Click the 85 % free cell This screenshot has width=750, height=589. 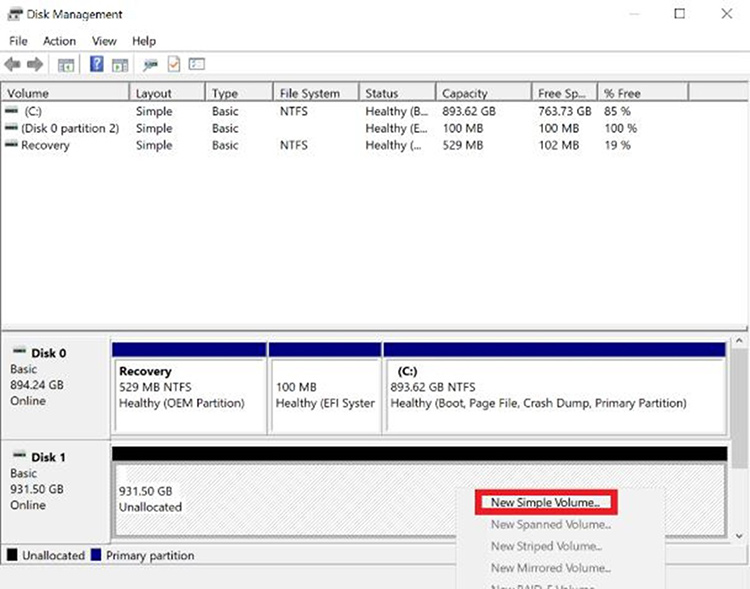(x=618, y=111)
